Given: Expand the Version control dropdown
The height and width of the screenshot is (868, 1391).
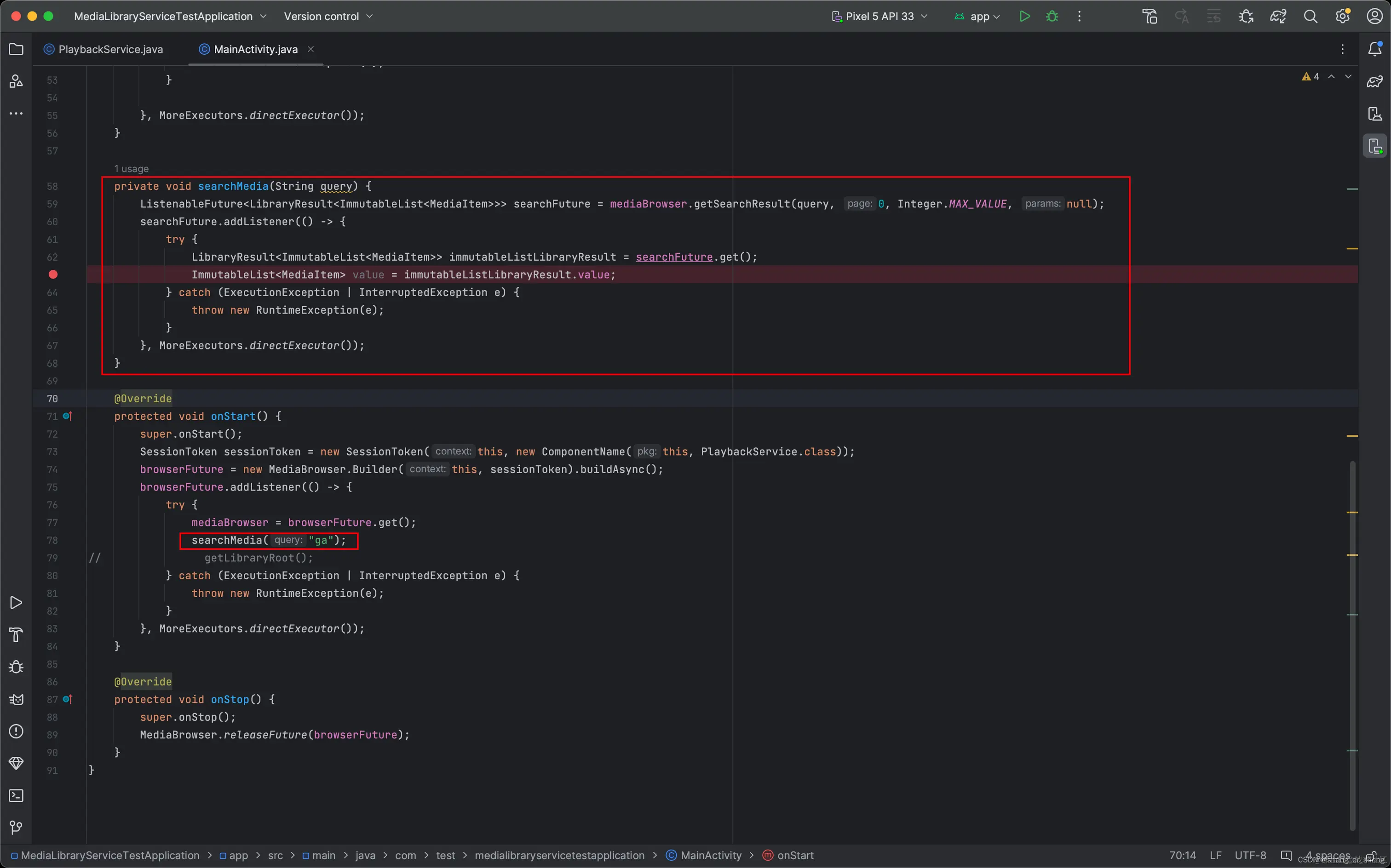Looking at the screenshot, I should point(328,16).
